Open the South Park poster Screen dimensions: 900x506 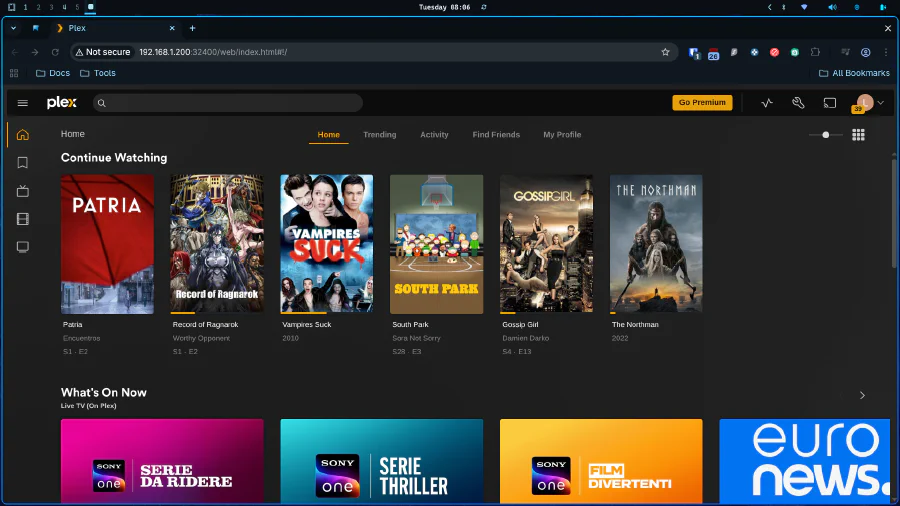point(436,244)
